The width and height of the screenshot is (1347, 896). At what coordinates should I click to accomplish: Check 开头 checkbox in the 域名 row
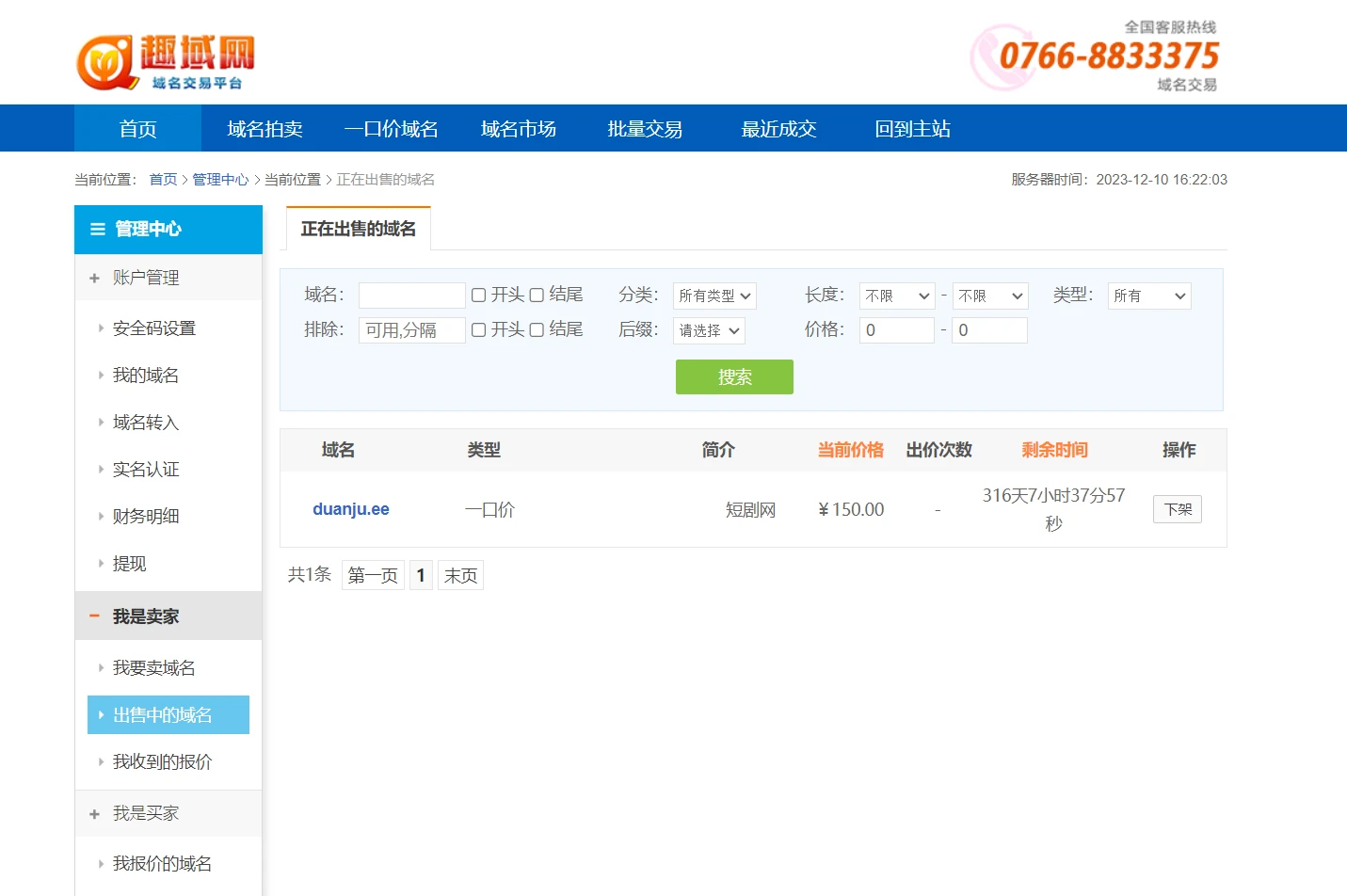(x=478, y=296)
